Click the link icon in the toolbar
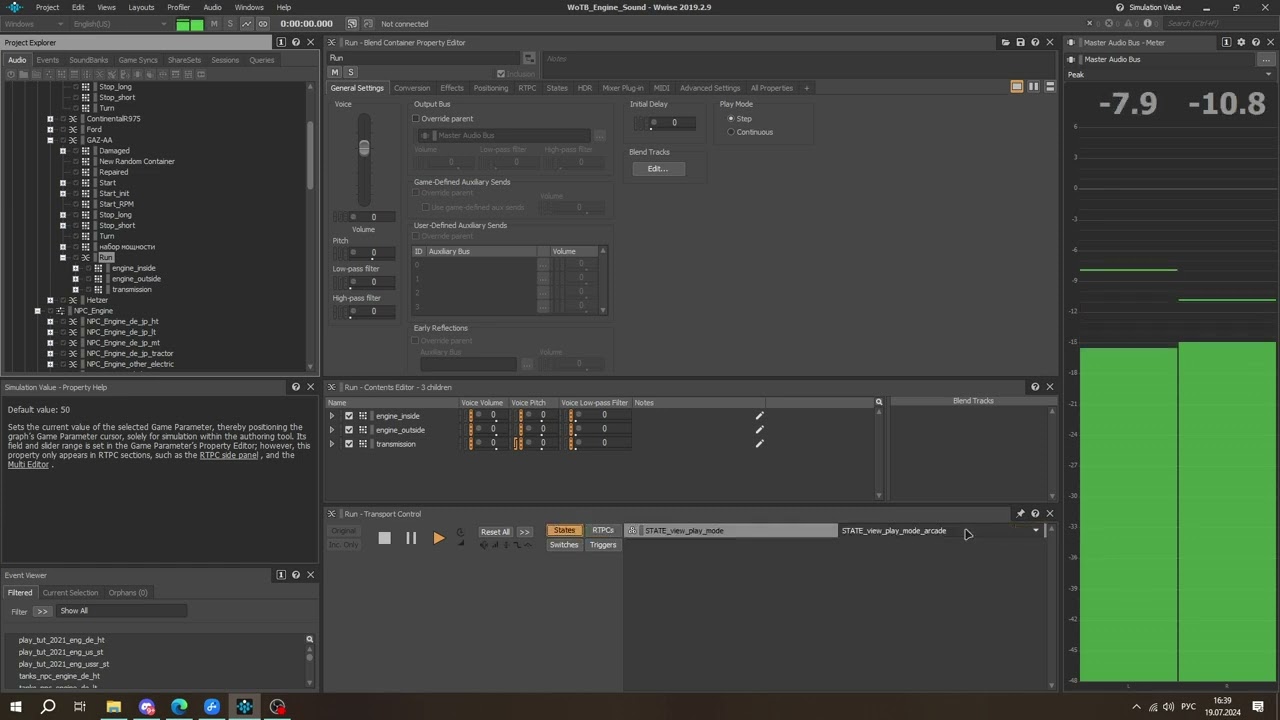The width and height of the screenshot is (1280, 720). (262, 23)
